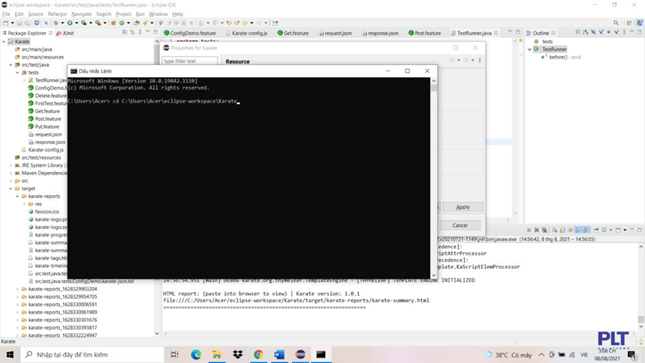
Task: Select the Java perspective icon
Action: (x=640, y=23)
